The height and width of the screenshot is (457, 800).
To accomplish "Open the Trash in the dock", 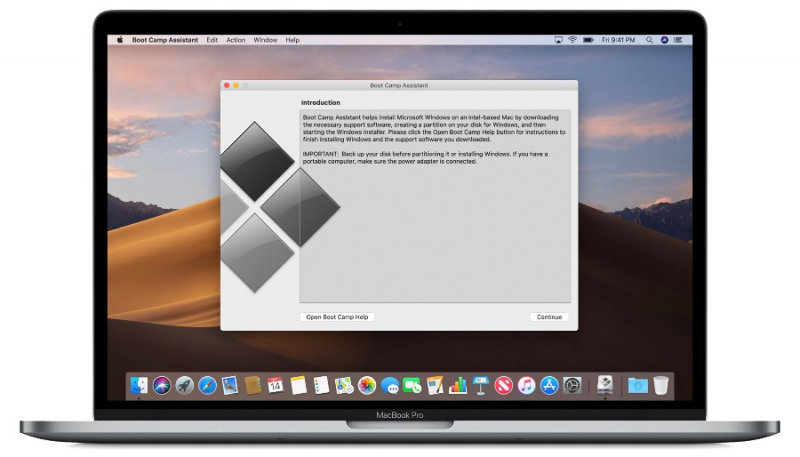I will click(661, 385).
